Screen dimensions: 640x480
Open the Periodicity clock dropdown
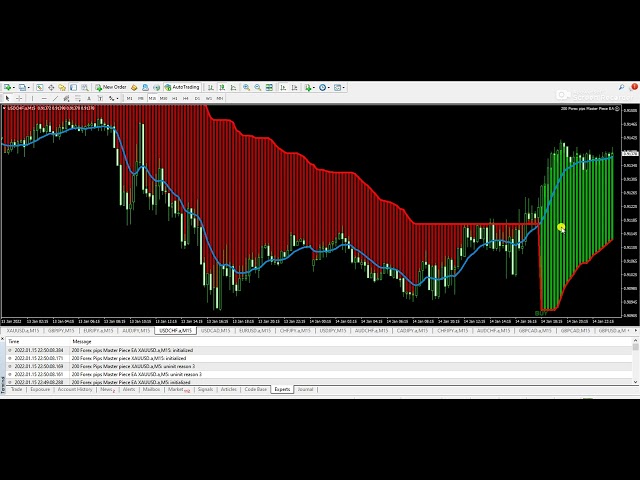tap(325, 87)
